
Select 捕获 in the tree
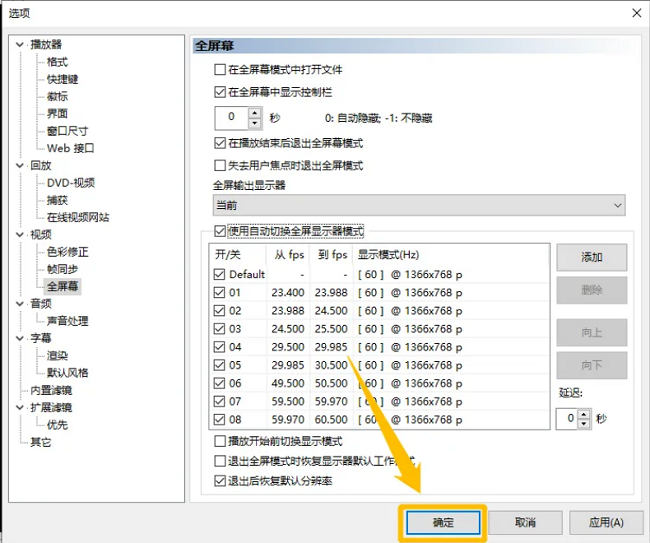tap(57, 200)
